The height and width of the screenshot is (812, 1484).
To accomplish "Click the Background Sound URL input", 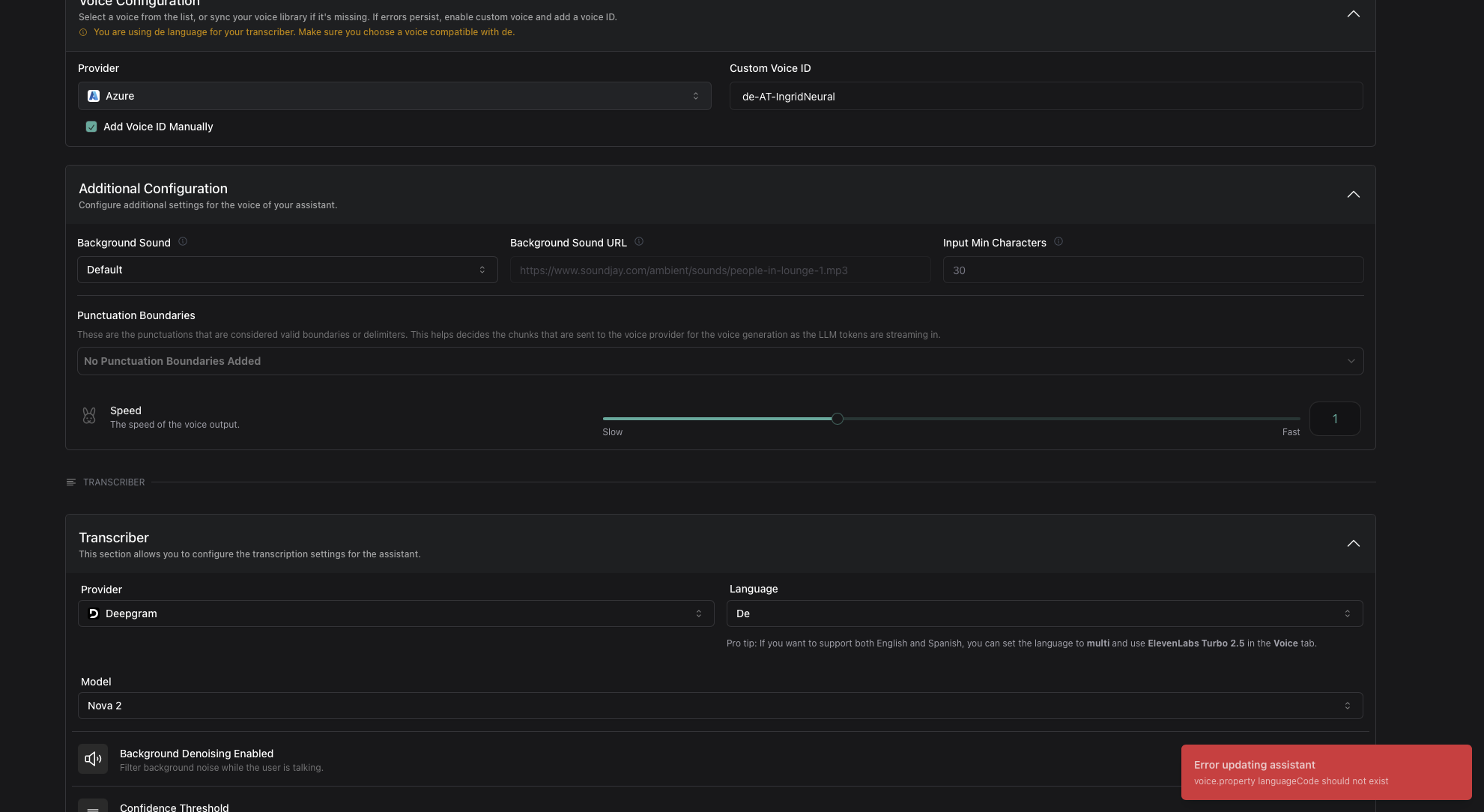I will tap(719, 270).
